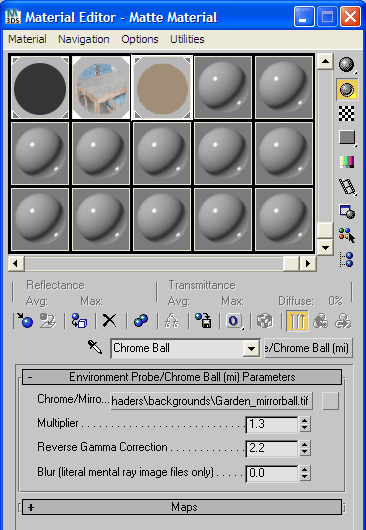Open the Material/Map Navigator icon

(x=347, y=260)
